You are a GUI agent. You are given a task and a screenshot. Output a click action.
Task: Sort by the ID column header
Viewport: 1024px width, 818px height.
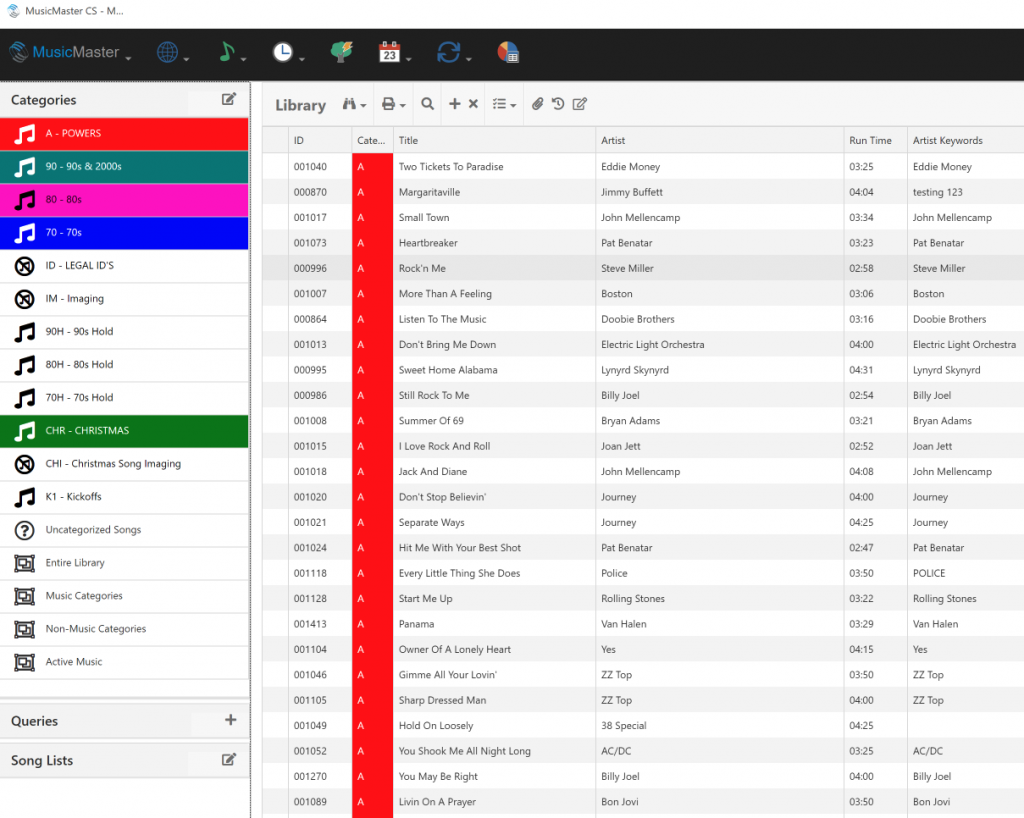(x=320, y=140)
